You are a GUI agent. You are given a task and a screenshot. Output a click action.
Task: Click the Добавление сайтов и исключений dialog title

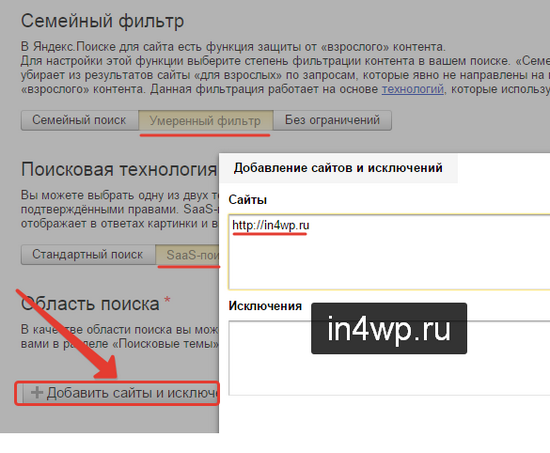click(x=338, y=168)
